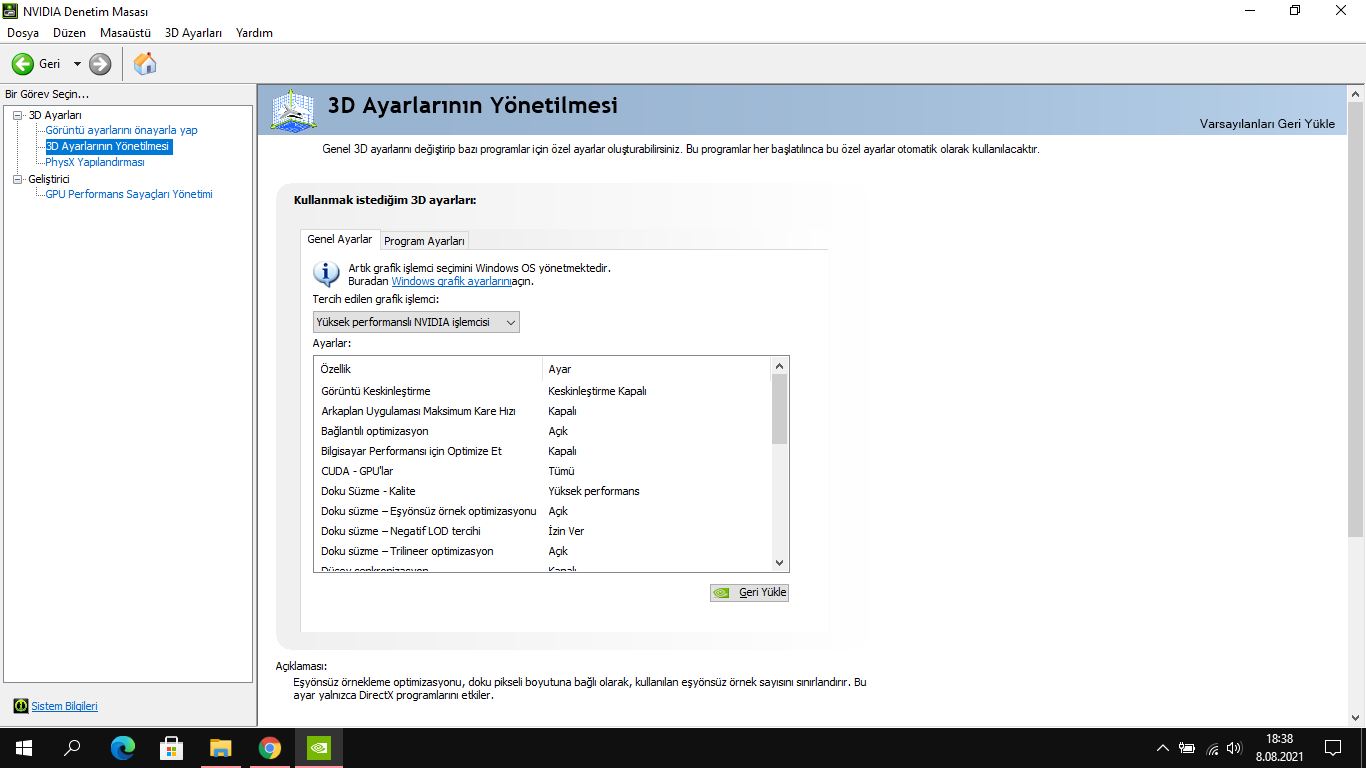Launch Microsoft Edge from the taskbar
The image size is (1366, 768).
tap(122, 748)
